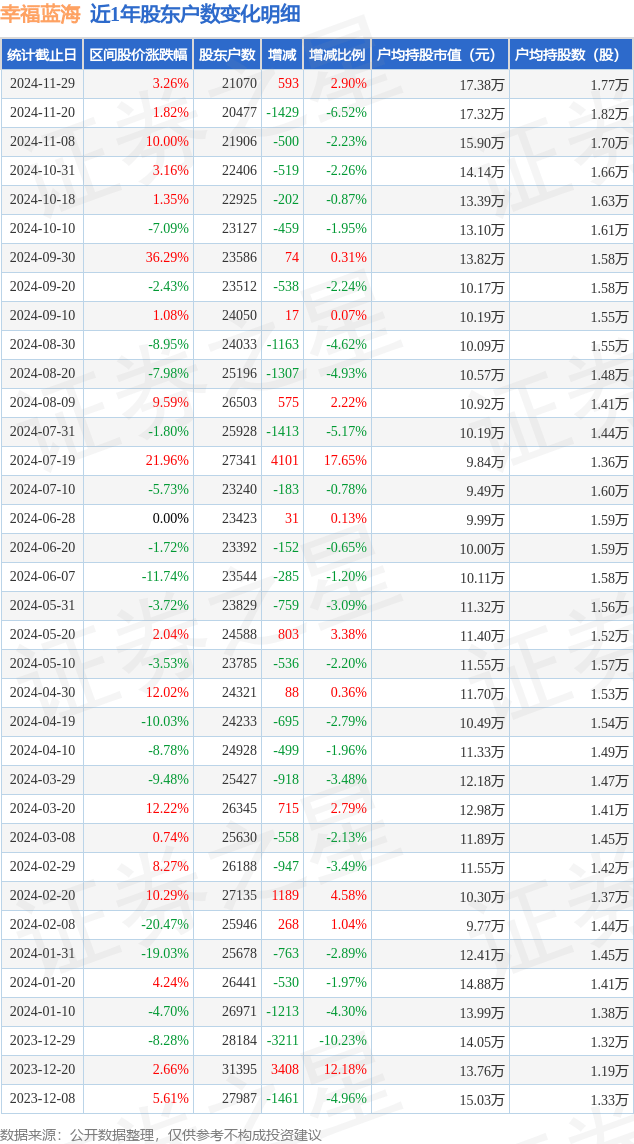
Task: Click the 2024-07-19 date row
Action: [x=42, y=461]
